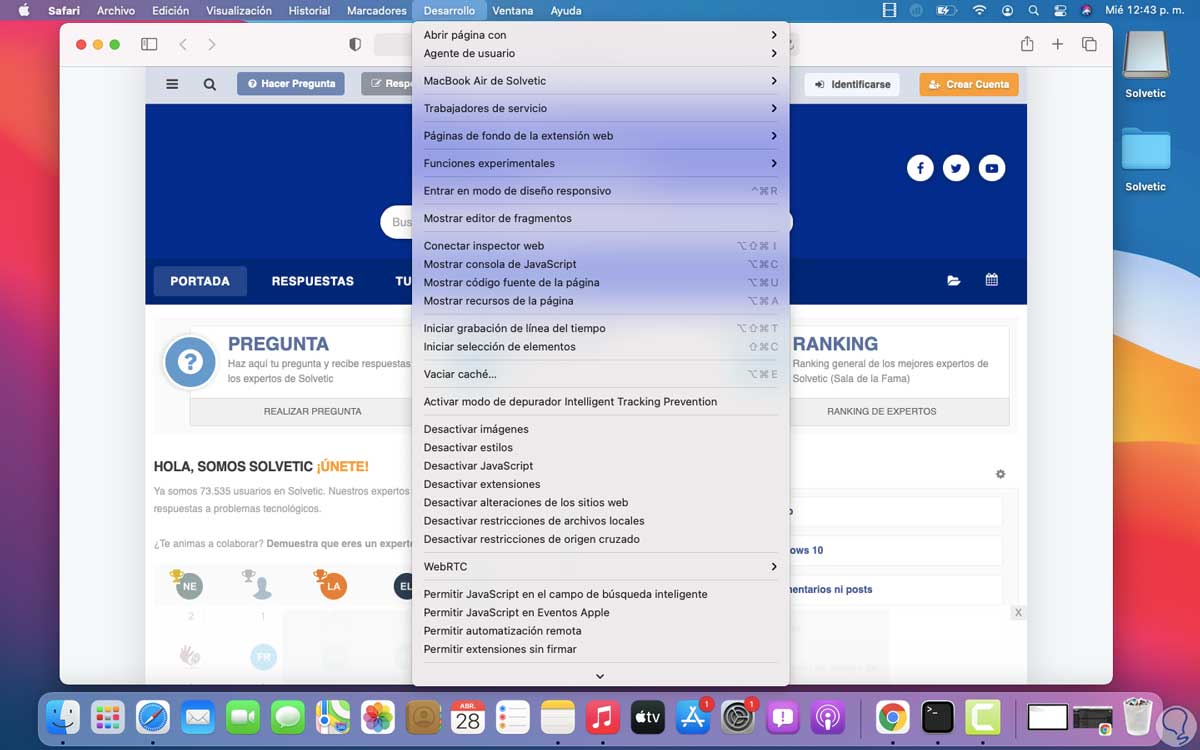Open Launchpad from the Dock
The height and width of the screenshot is (750, 1200).
(x=108, y=716)
